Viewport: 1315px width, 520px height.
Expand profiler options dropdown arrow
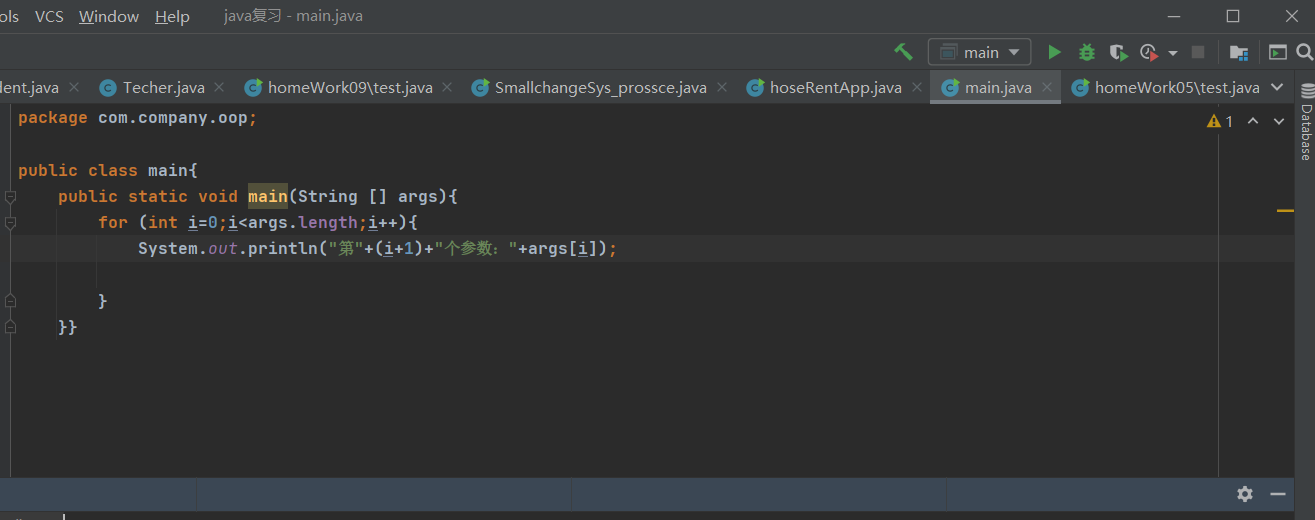point(1172,52)
